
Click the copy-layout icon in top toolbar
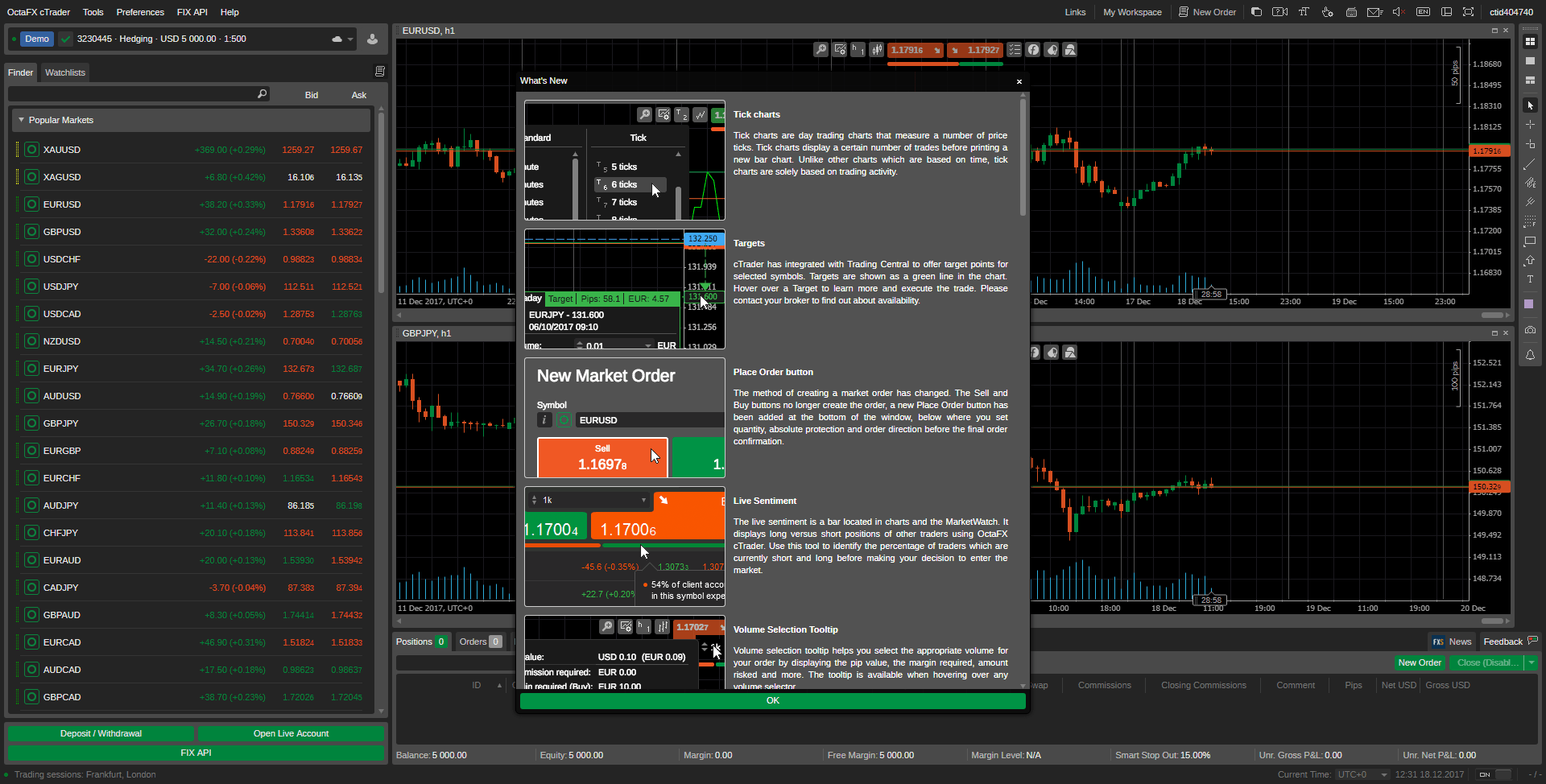point(1256,12)
